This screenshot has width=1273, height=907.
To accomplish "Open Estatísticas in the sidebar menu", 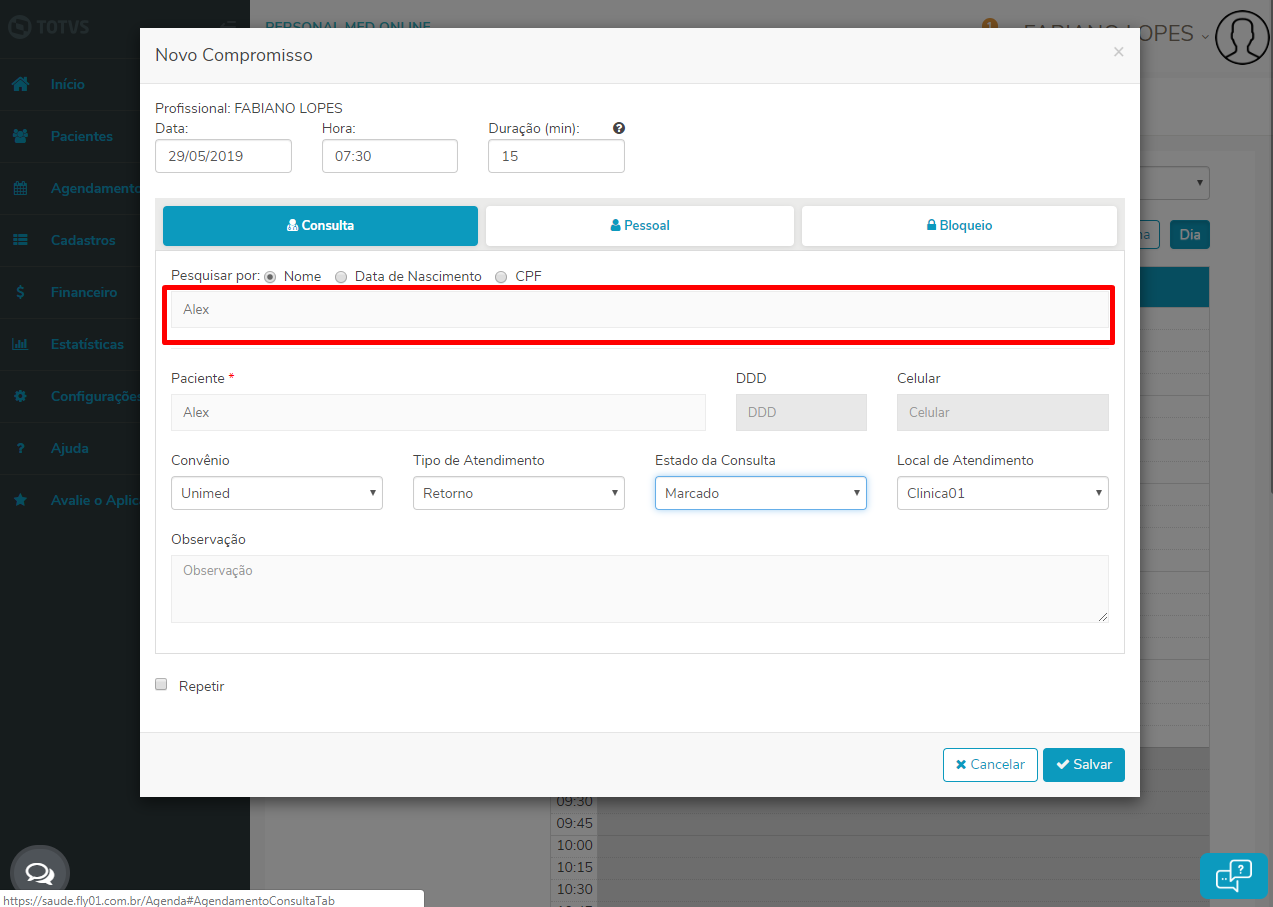I will point(88,344).
